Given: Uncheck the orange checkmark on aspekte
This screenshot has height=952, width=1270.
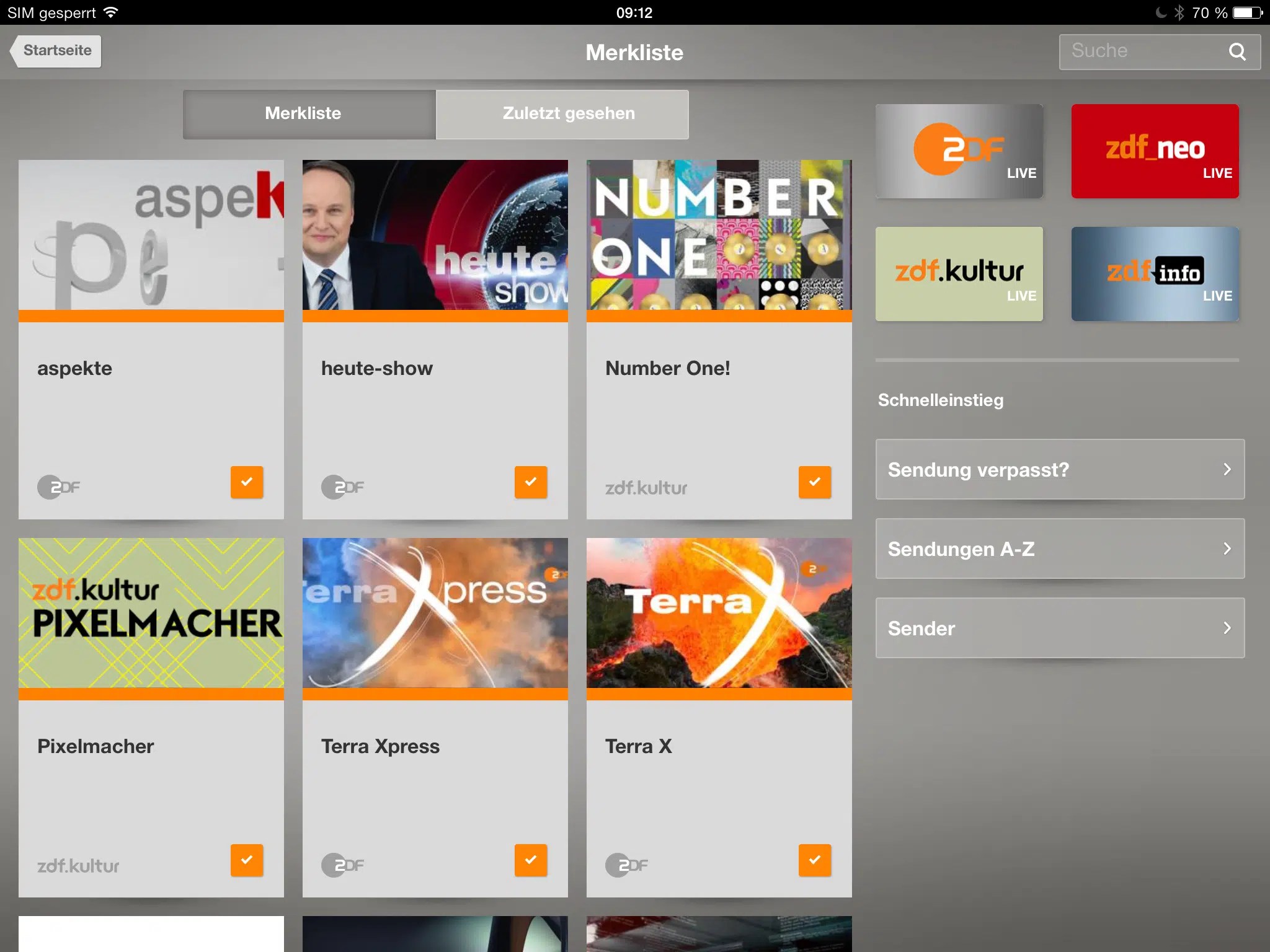Looking at the screenshot, I should (x=247, y=482).
